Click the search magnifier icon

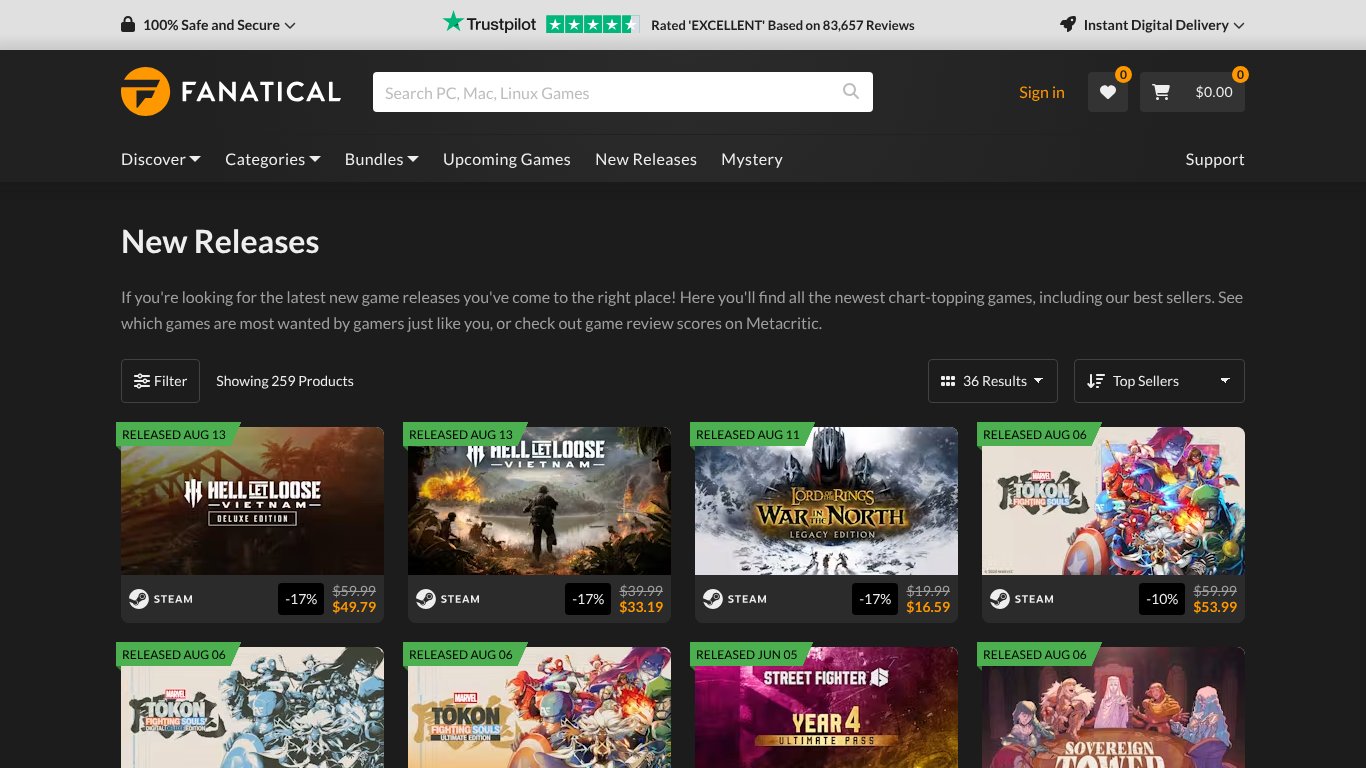pos(851,92)
